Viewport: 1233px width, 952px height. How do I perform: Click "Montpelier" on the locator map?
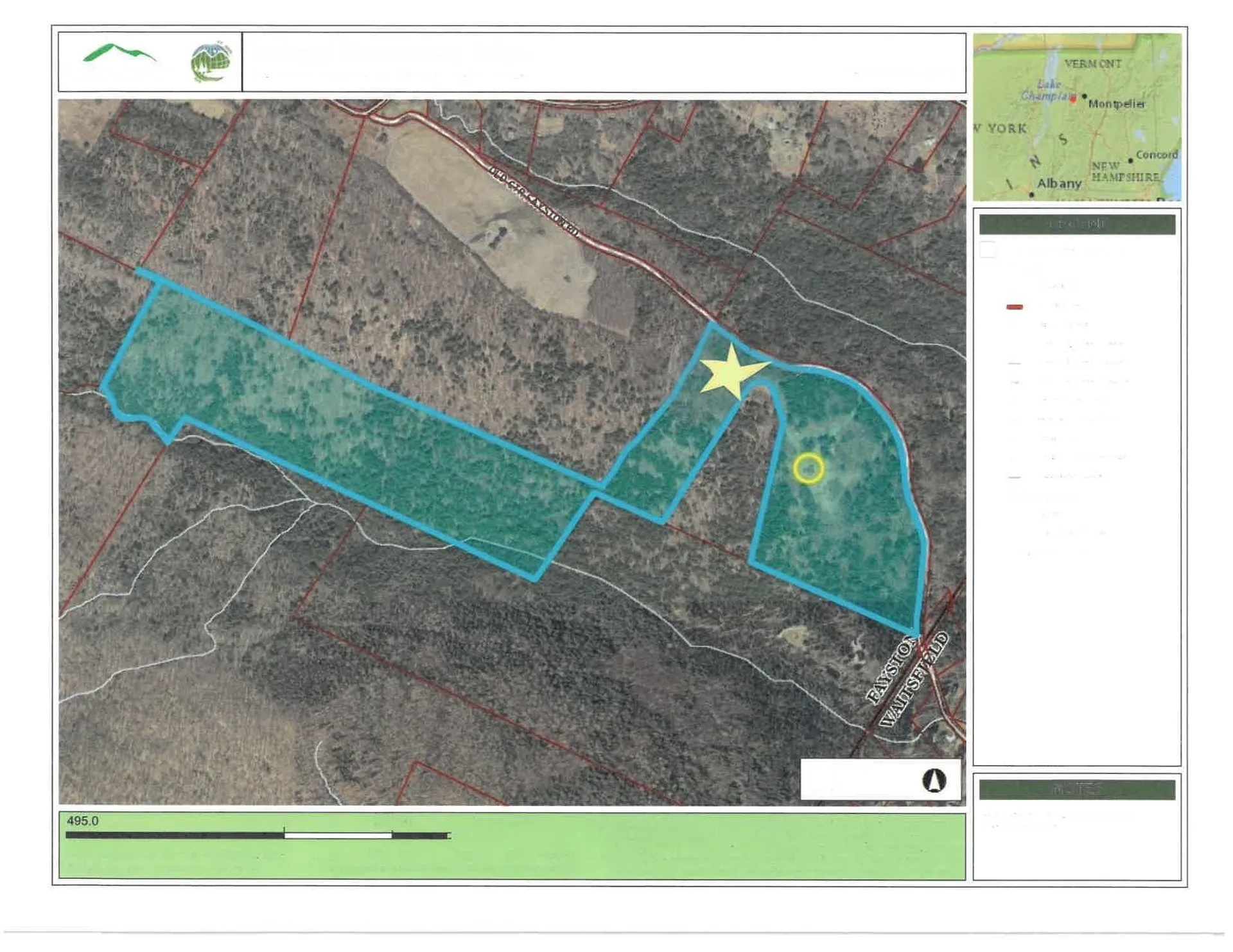click(x=1117, y=104)
